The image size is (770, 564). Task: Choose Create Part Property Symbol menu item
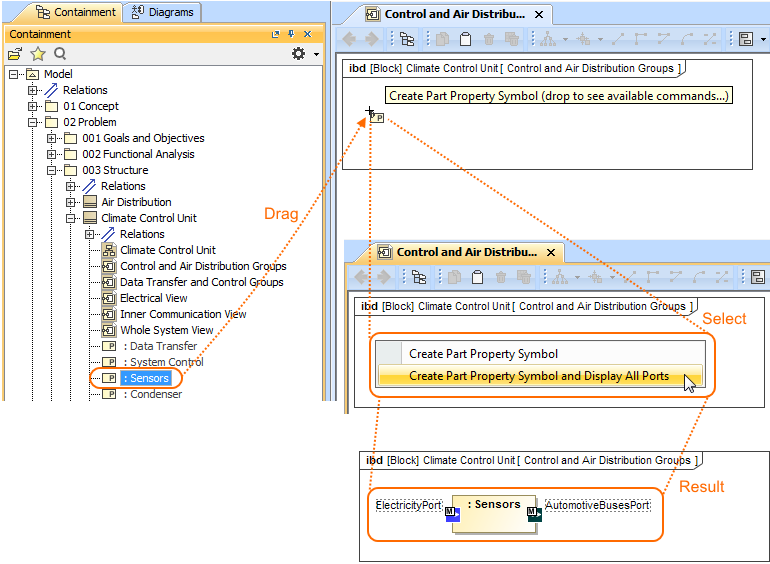(x=483, y=354)
